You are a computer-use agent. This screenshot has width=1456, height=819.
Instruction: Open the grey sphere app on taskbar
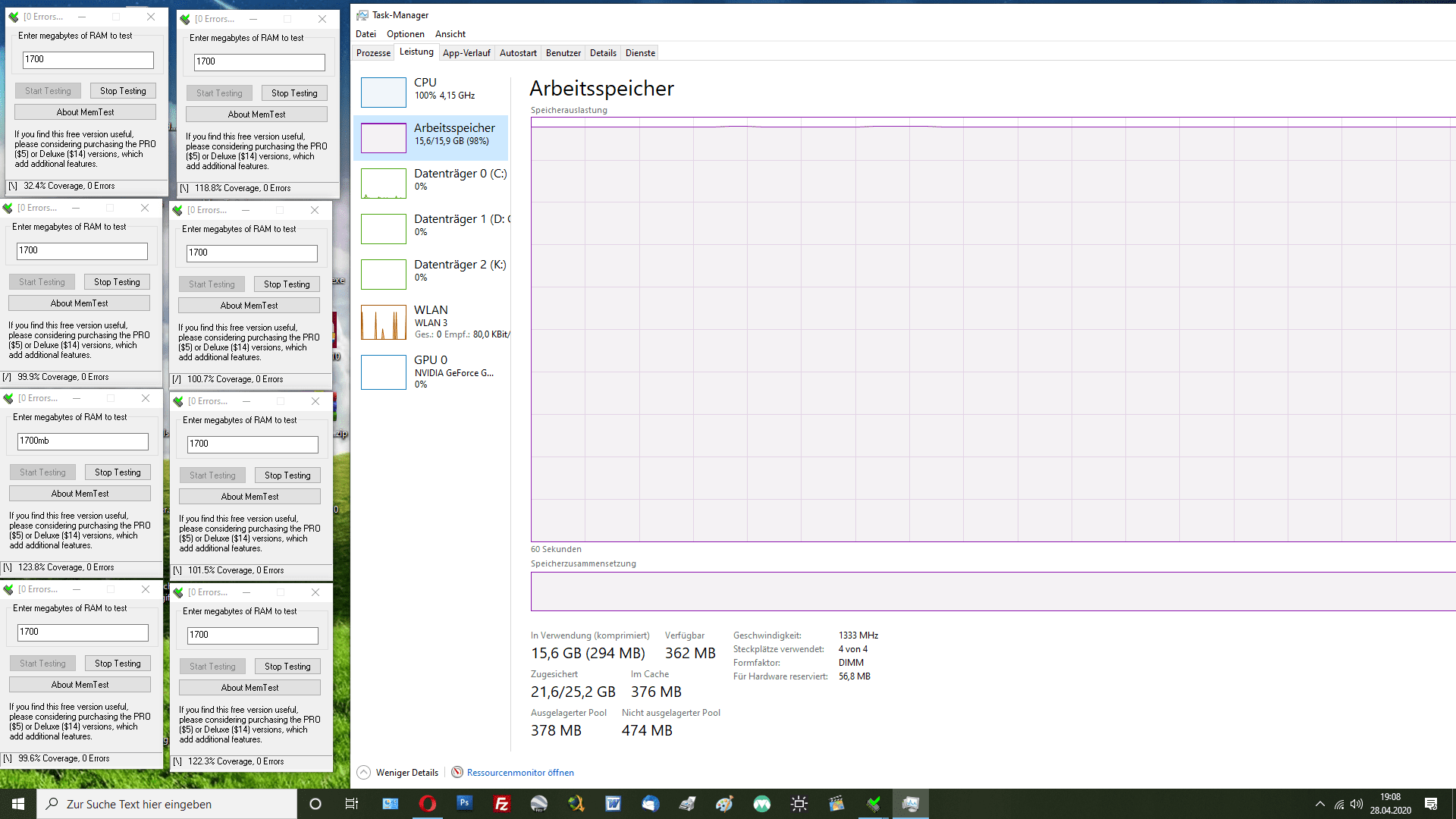coord(539,804)
